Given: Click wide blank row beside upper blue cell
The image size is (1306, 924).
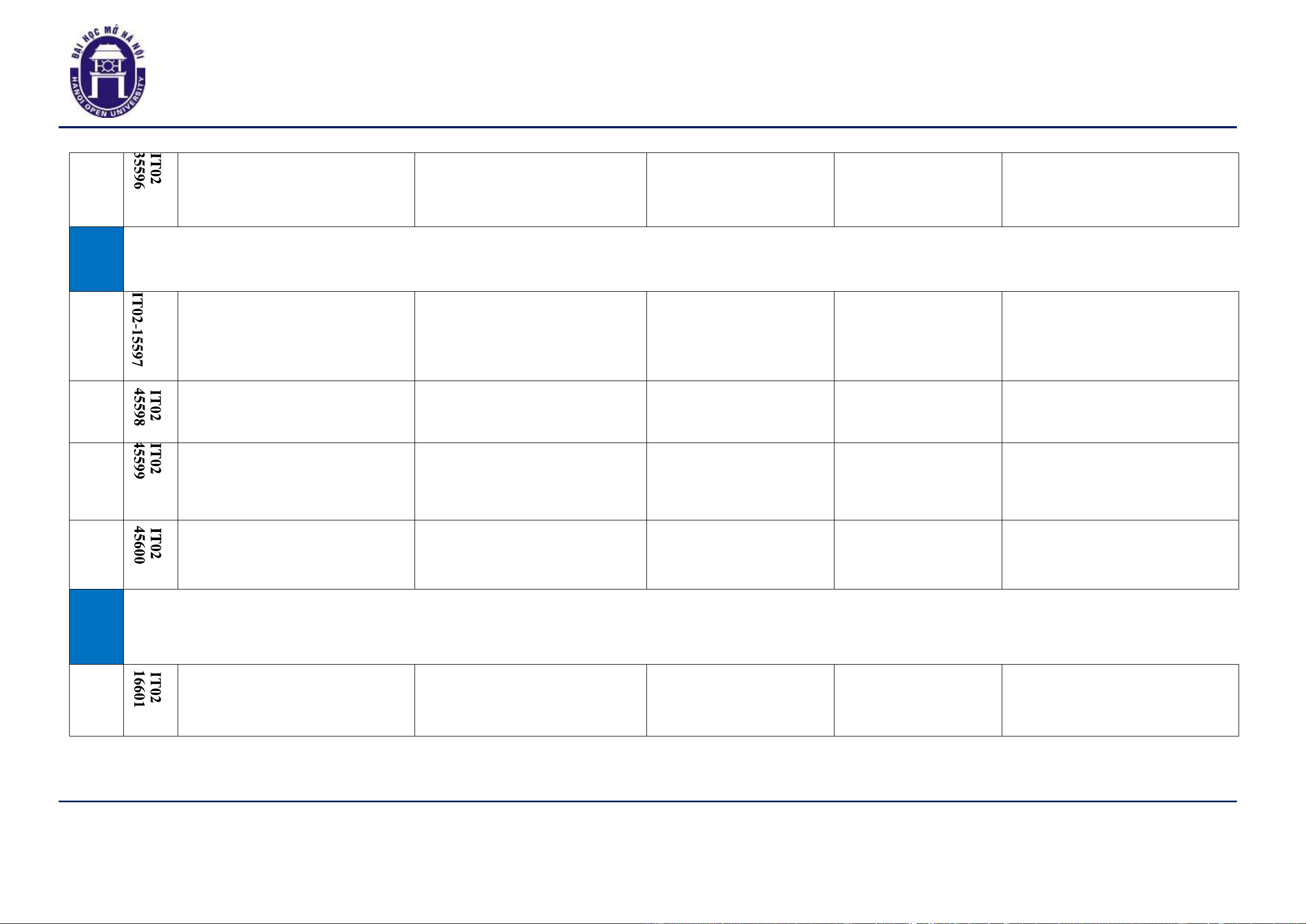Looking at the screenshot, I should pos(680,259).
